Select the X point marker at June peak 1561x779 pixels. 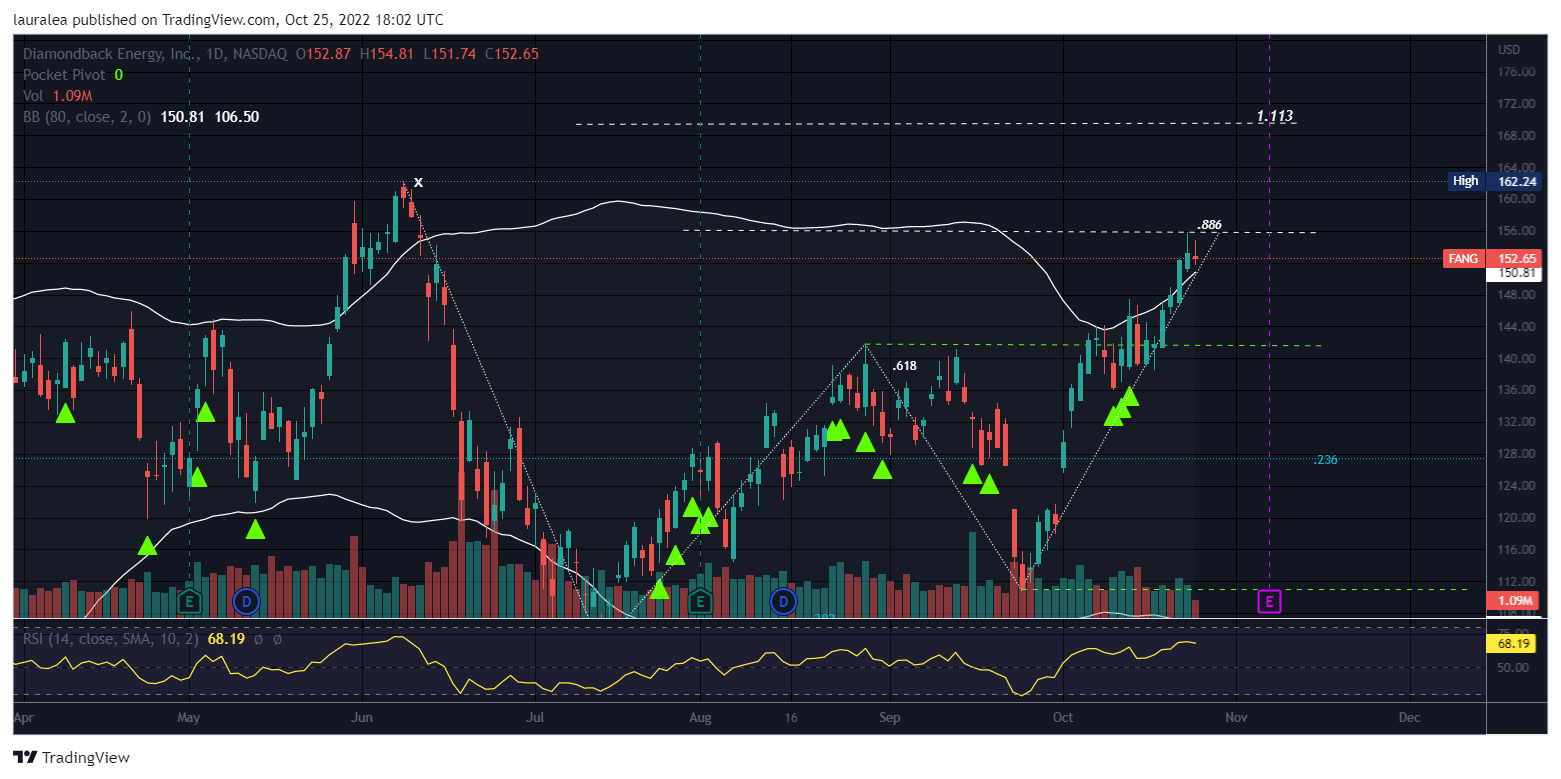coord(419,182)
